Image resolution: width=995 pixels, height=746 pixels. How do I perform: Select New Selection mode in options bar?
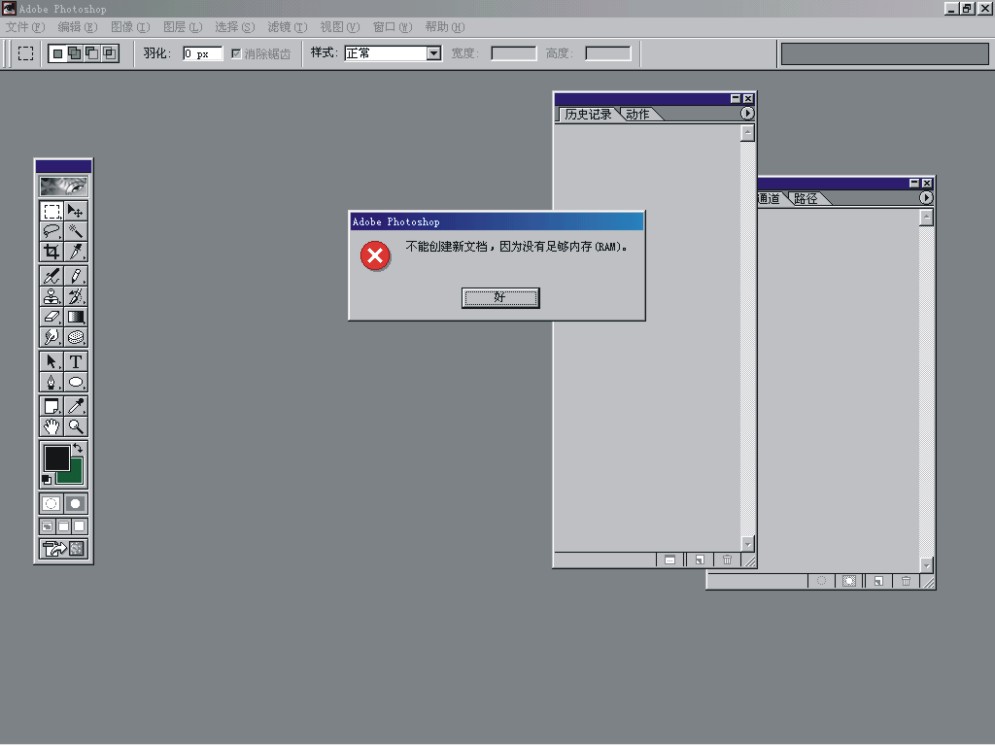click(x=57, y=53)
